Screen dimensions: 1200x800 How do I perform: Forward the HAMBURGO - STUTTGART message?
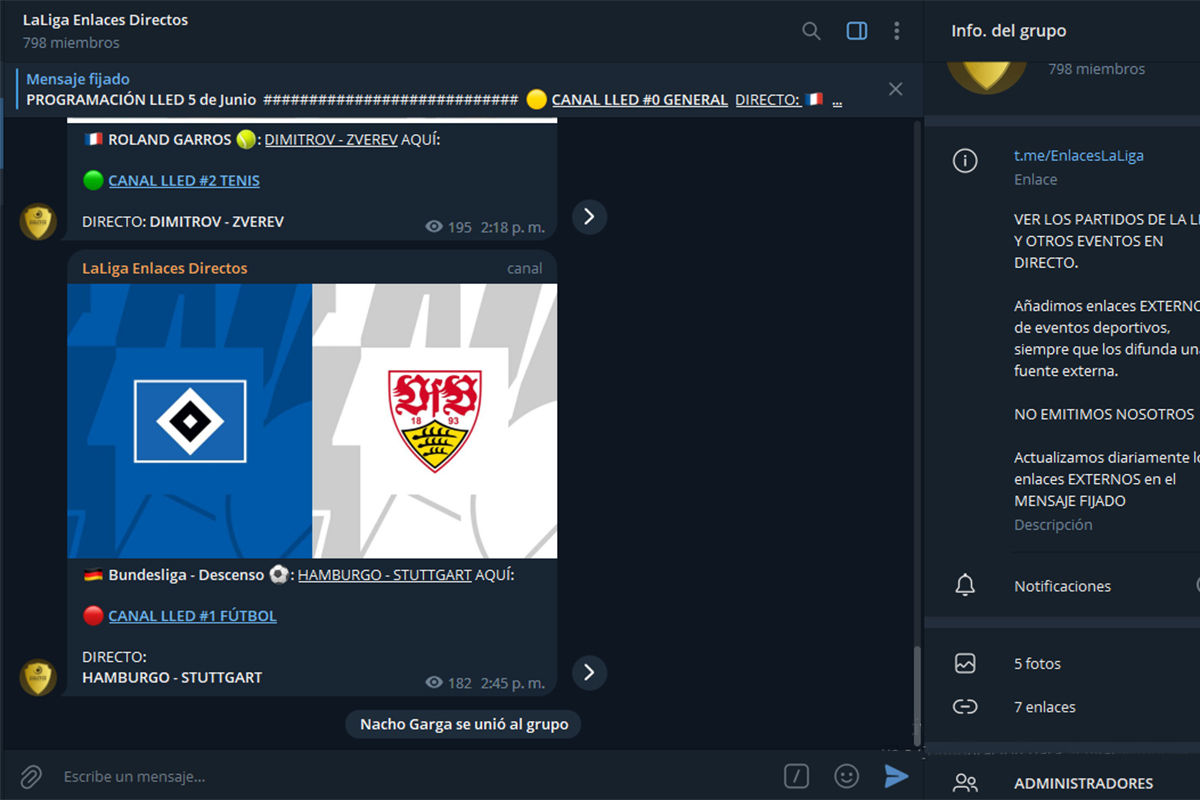589,673
